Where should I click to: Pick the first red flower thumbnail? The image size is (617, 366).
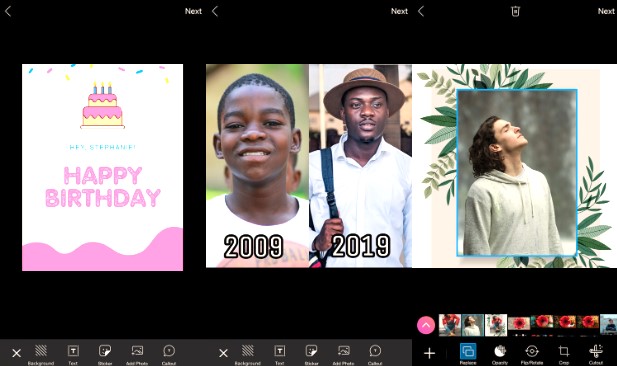pyautogui.click(x=519, y=323)
